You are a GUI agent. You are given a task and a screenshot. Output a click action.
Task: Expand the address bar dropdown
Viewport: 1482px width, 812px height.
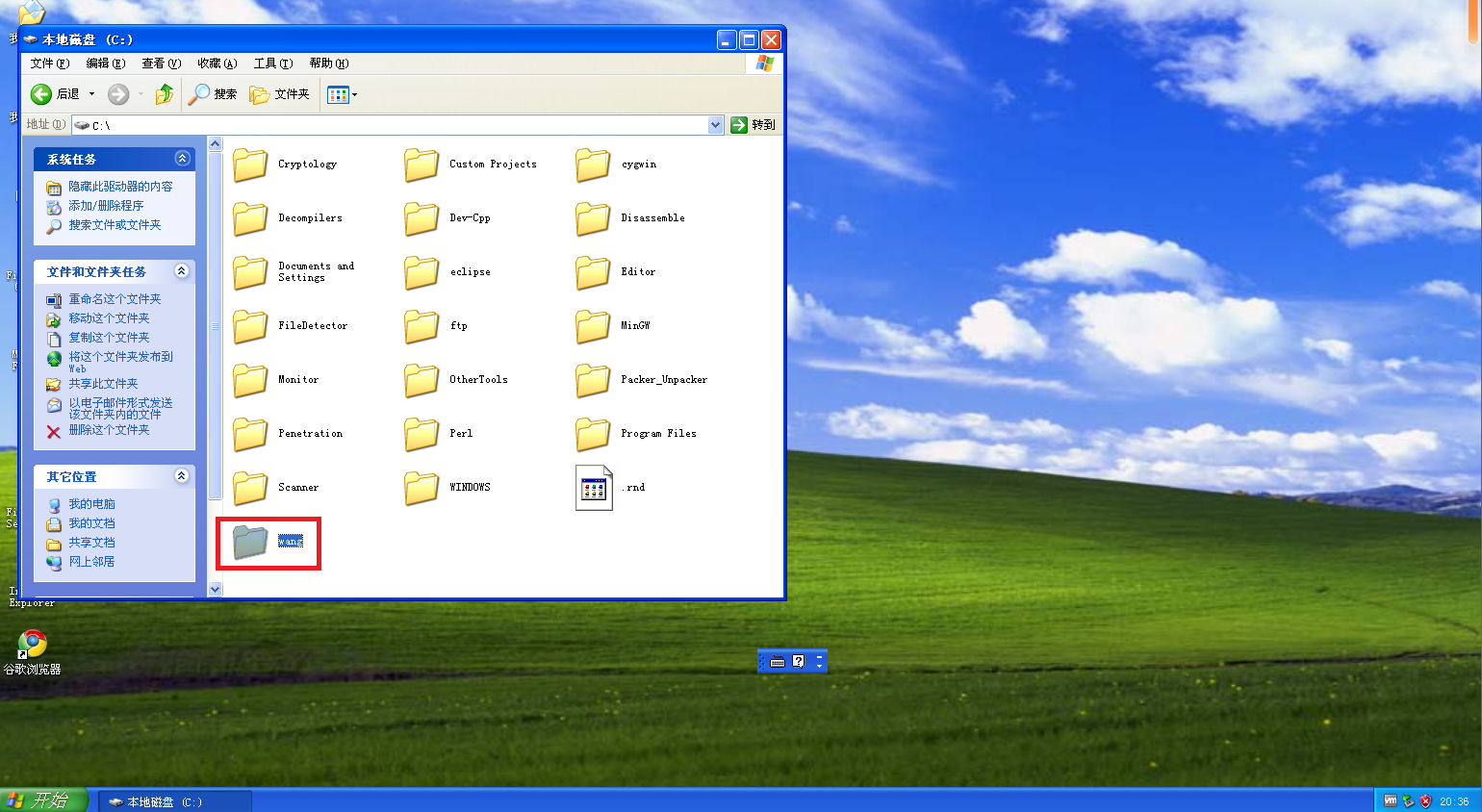click(716, 125)
